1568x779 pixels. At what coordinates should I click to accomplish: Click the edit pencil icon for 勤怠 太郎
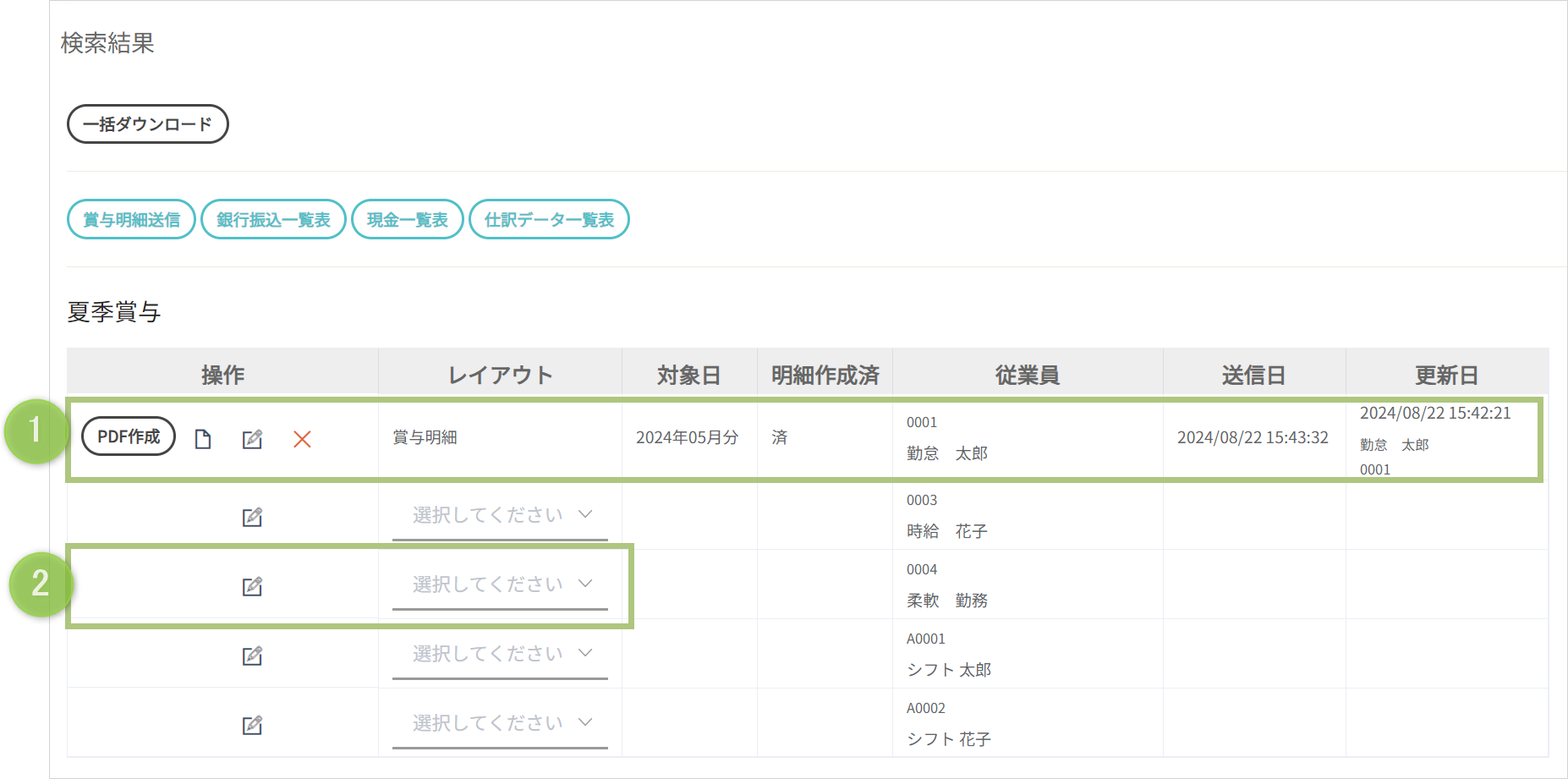click(252, 439)
